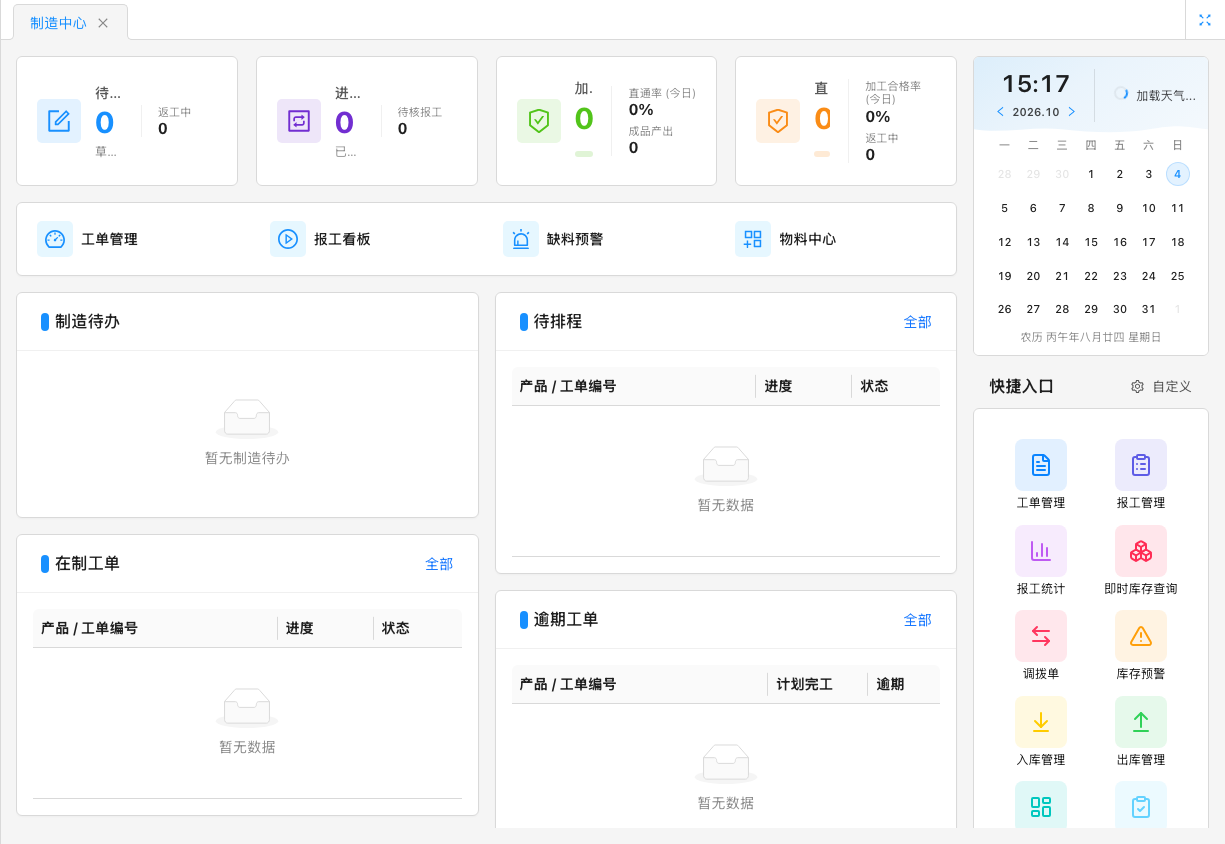The width and height of the screenshot is (1225, 844).
Task: Select October 22 in the calendar
Action: 1091,276
